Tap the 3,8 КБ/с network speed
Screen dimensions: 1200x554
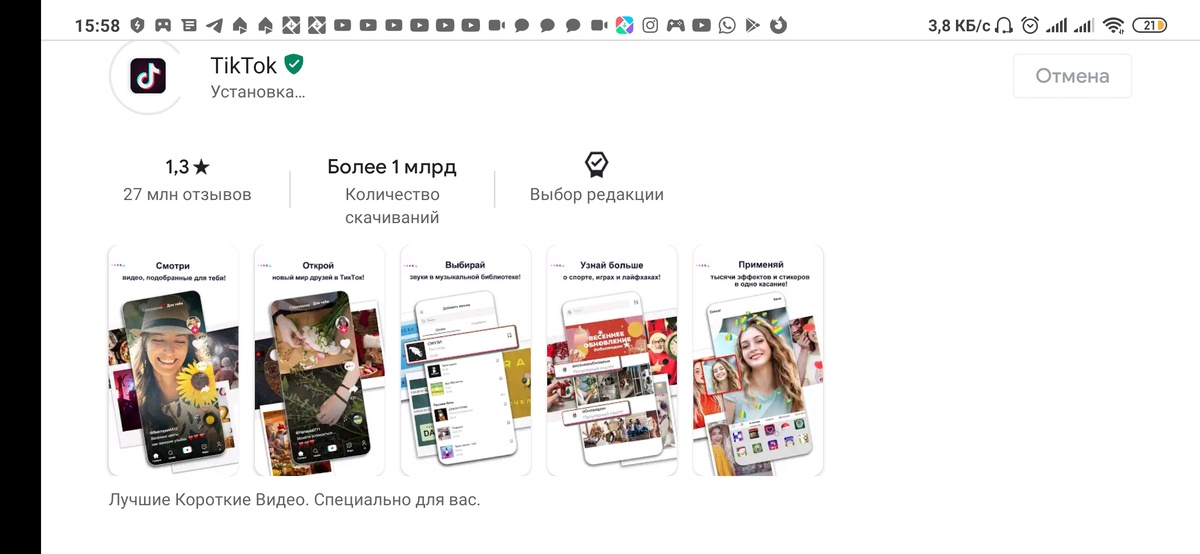click(x=958, y=26)
